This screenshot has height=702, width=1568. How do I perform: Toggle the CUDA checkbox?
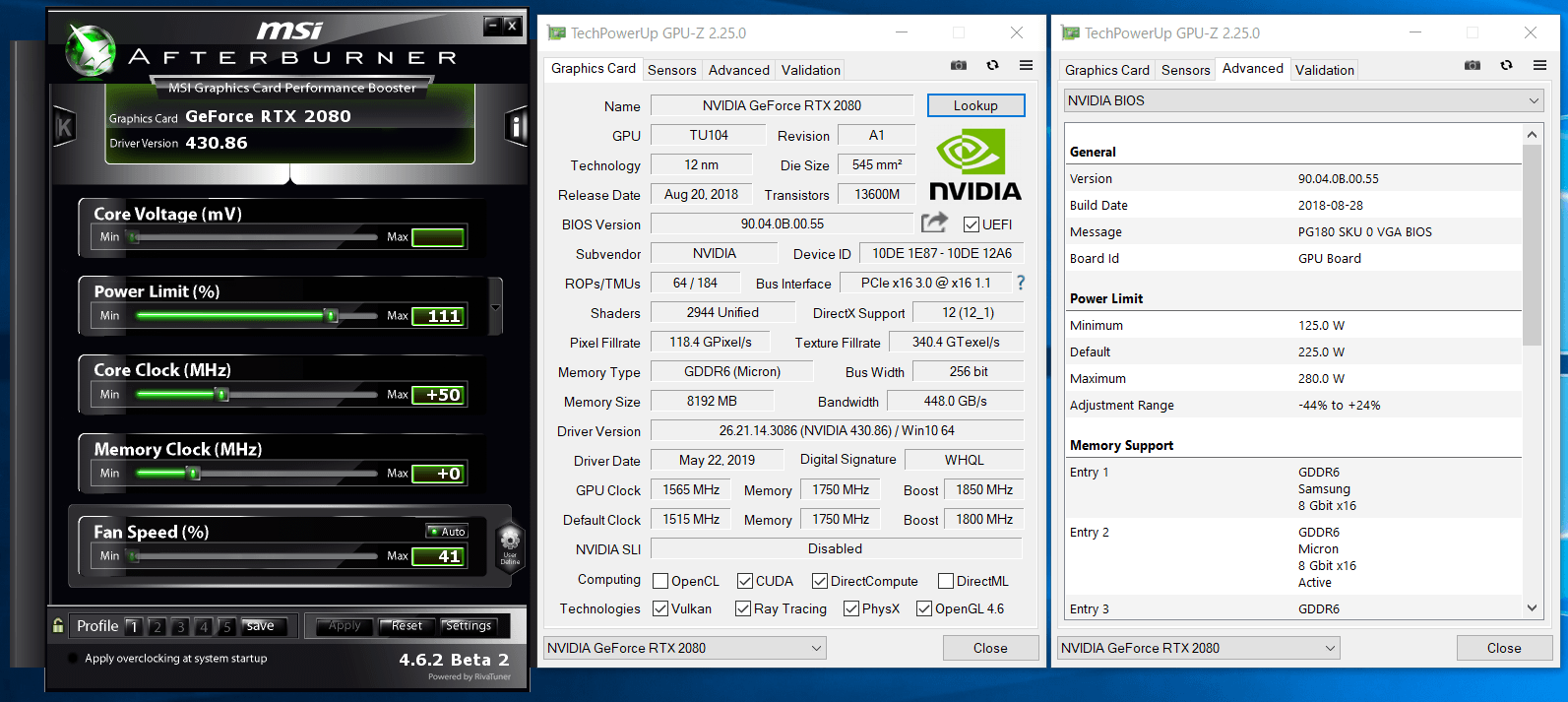click(x=745, y=581)
